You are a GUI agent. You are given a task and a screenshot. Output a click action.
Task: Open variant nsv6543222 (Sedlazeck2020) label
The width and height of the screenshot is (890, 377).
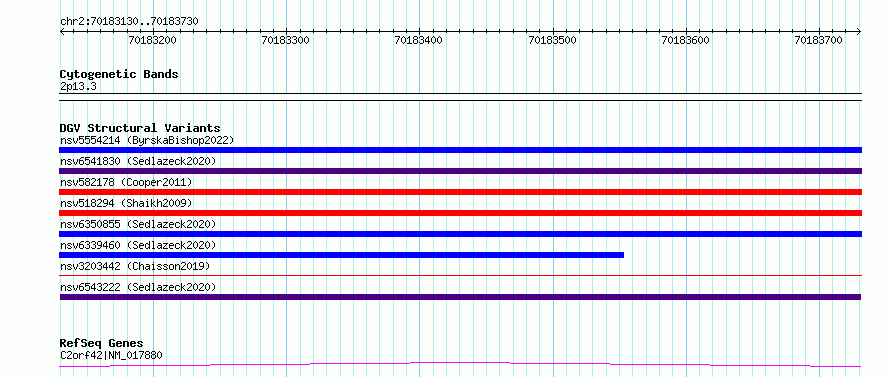point(138,287)
